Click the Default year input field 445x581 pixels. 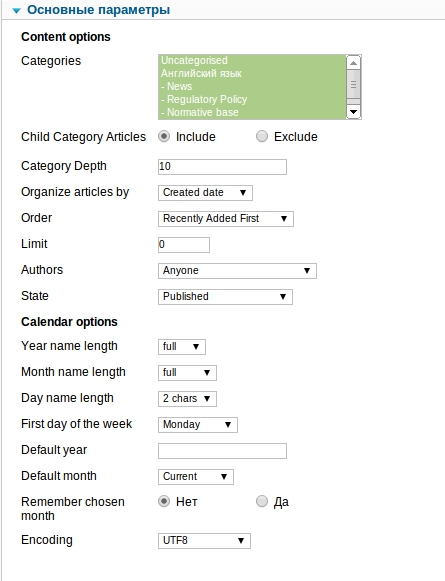coord(222,451)
